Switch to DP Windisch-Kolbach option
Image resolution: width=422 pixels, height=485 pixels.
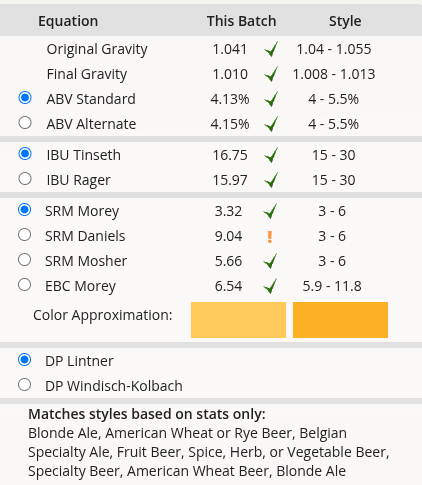tap(25, 385)
